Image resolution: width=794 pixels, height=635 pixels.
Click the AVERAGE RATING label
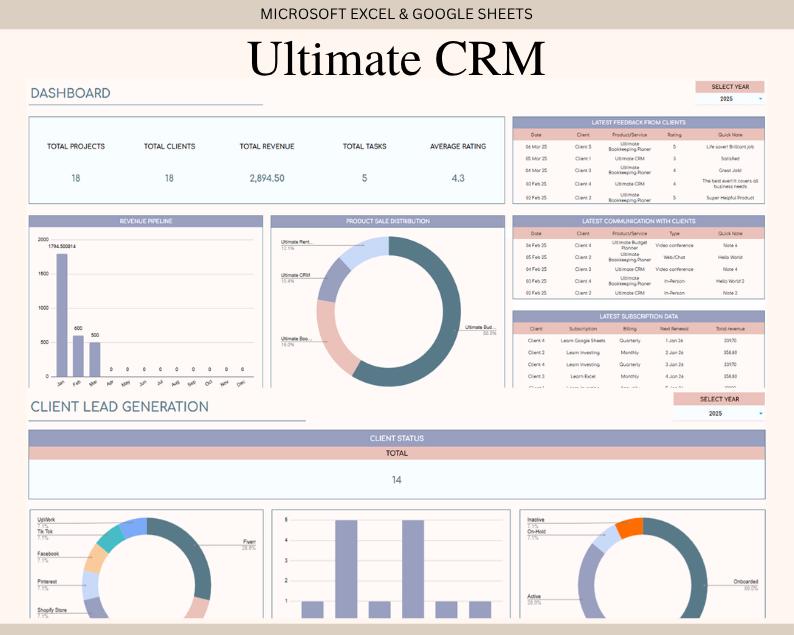[458, 146]
